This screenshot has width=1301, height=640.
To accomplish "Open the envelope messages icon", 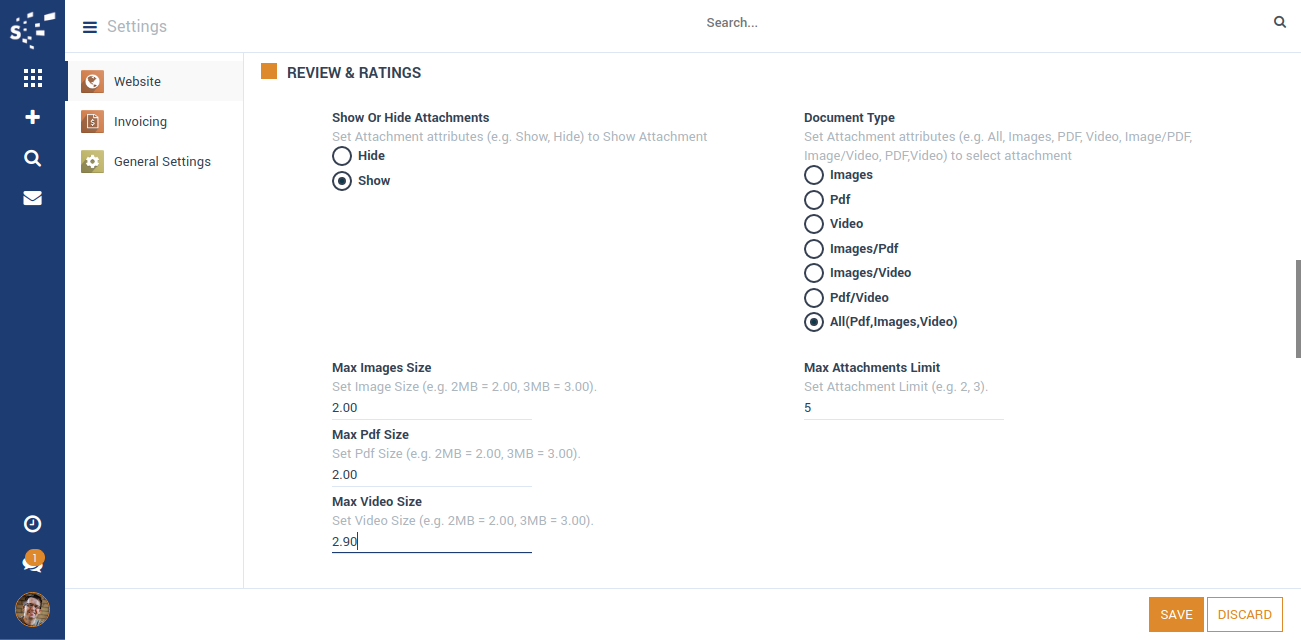I will pyautogui.click(x=32, y=198).
